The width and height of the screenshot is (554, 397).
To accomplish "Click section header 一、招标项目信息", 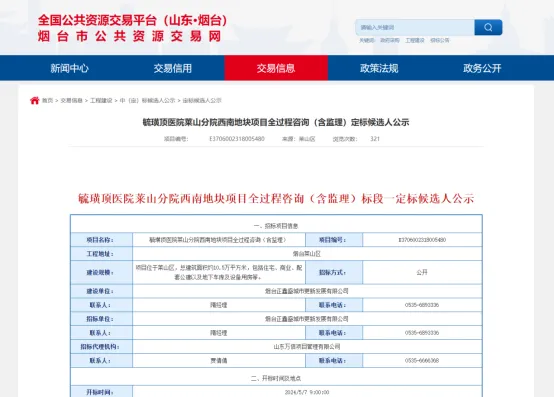I will point(276,226).
